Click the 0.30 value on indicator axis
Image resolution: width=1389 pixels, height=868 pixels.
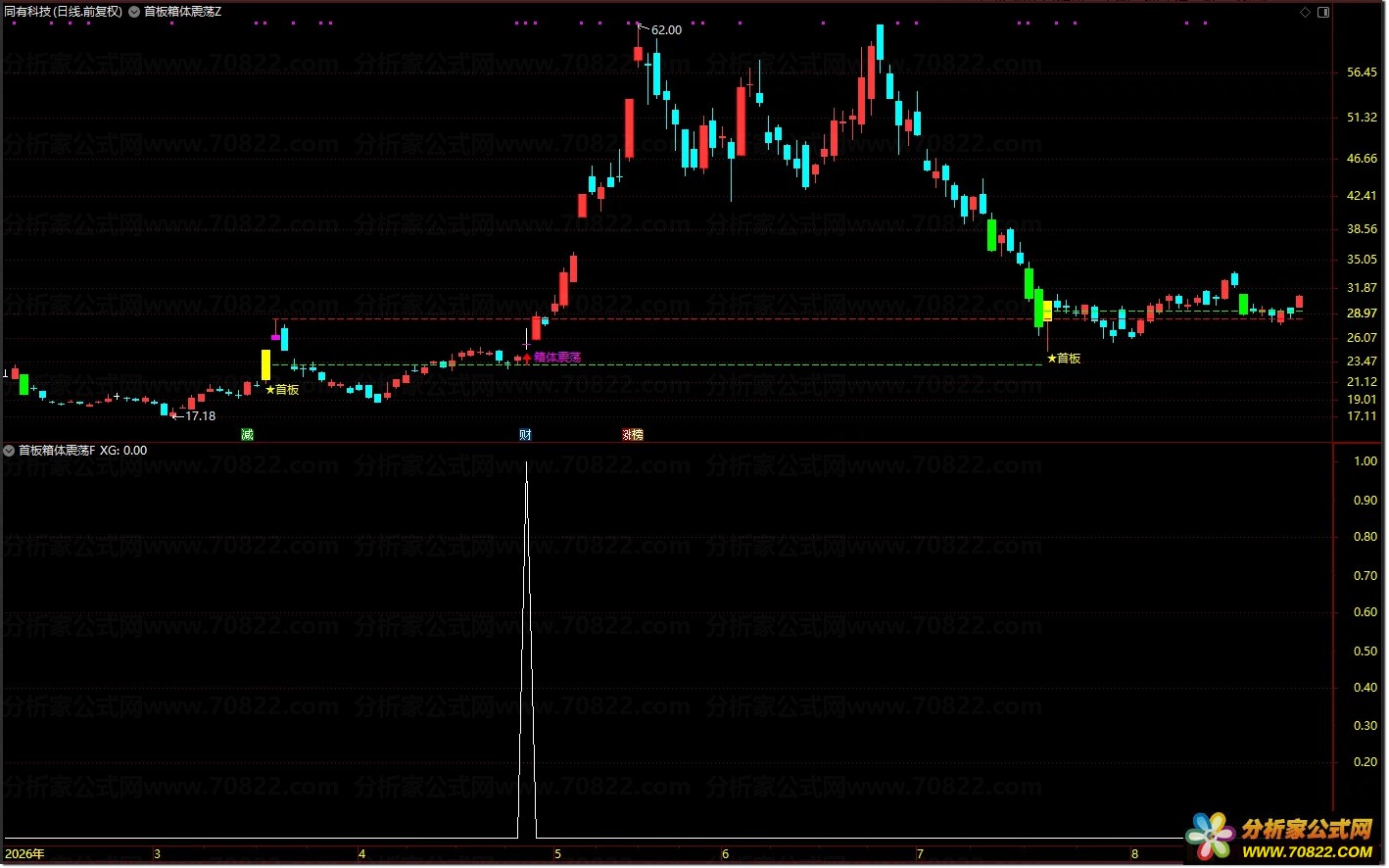1365,726
